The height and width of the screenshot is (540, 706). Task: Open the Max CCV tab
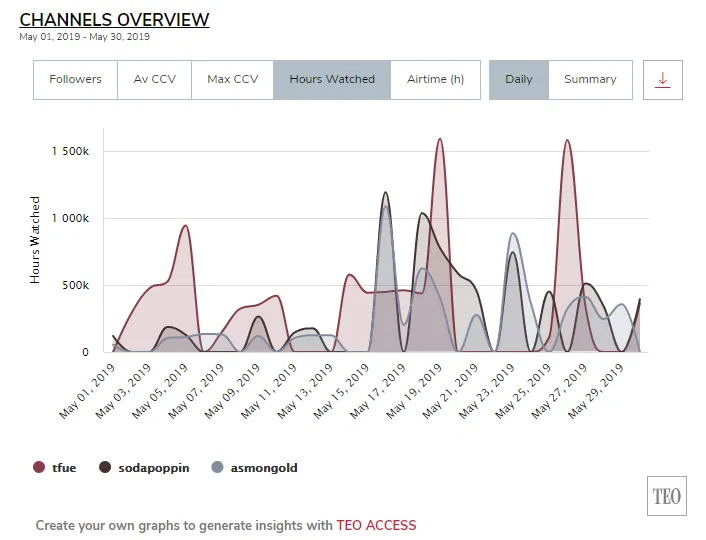232,80
